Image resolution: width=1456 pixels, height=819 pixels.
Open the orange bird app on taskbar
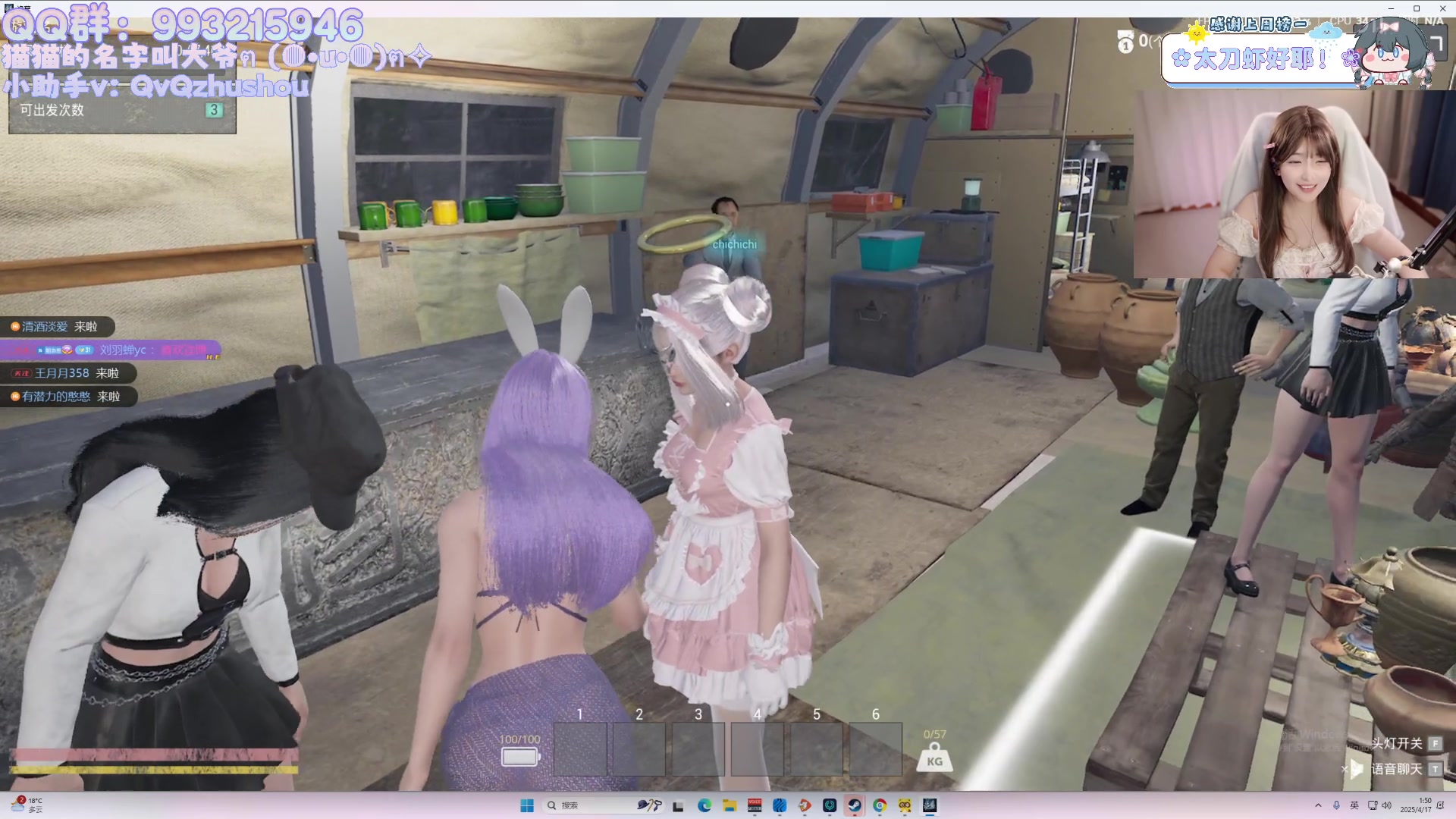805,805
